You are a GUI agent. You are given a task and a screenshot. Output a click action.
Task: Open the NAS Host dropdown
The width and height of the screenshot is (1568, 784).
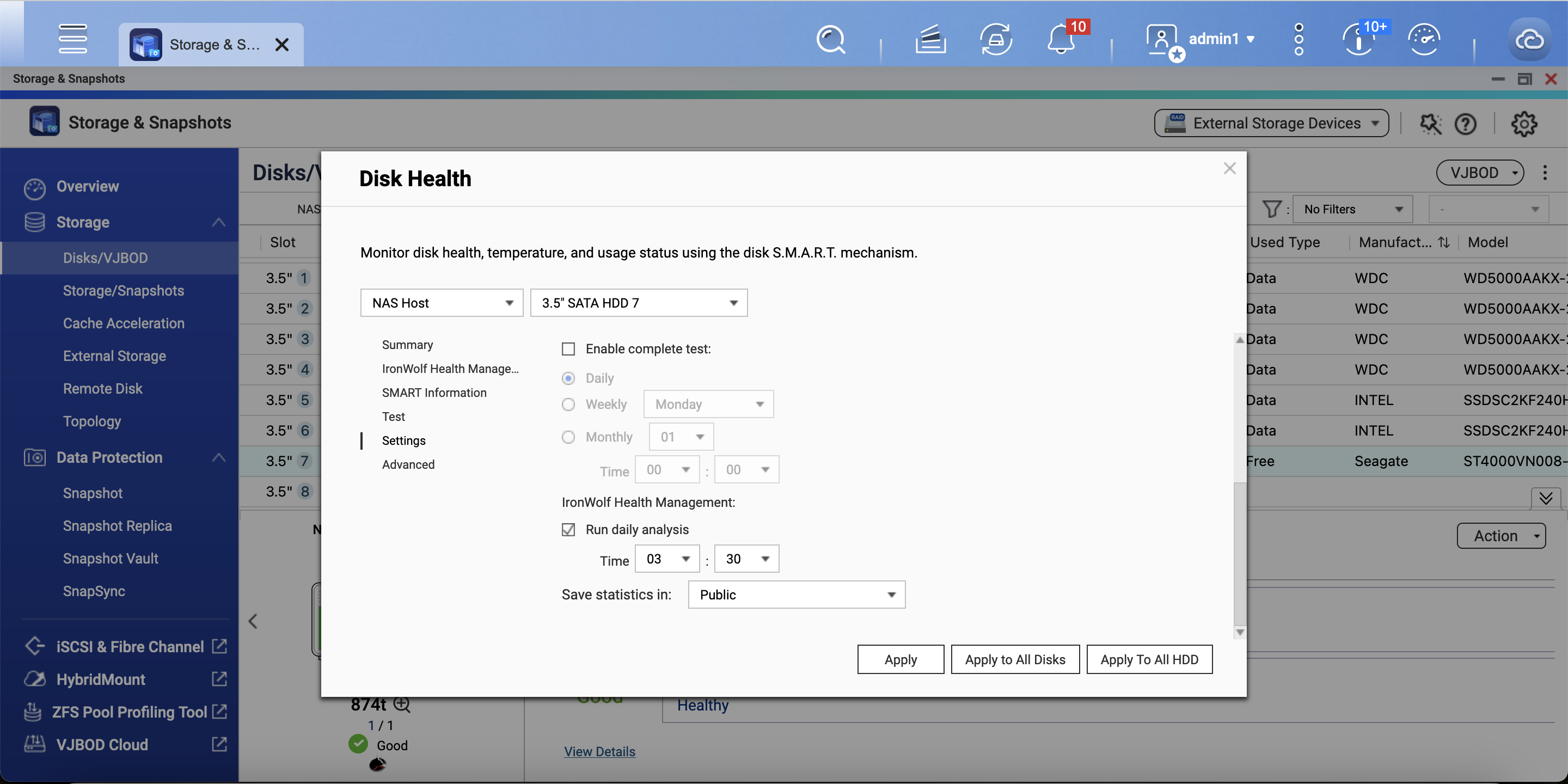tap(442, 303)
